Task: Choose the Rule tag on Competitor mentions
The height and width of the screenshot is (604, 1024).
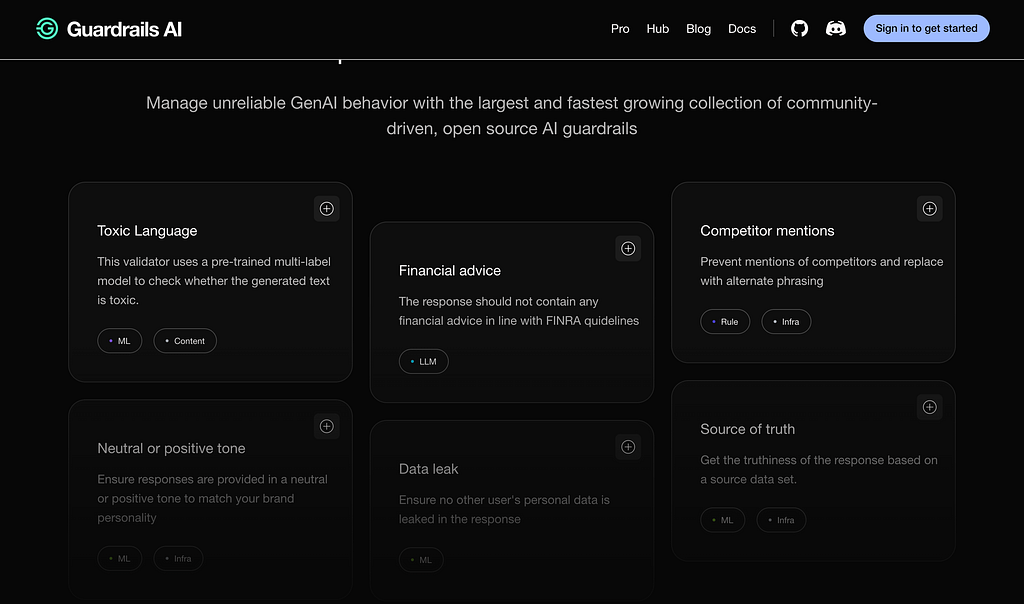Action: (725, 322)
